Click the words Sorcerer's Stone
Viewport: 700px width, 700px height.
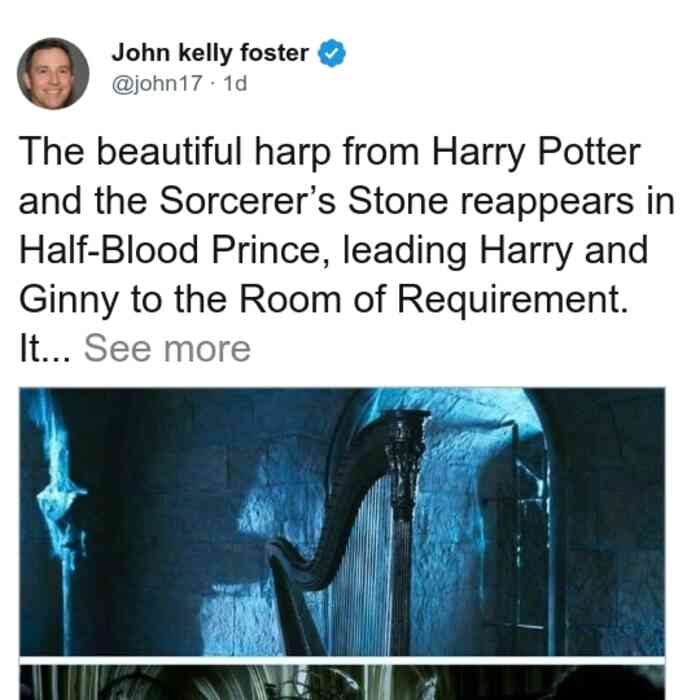click(304, 201)
